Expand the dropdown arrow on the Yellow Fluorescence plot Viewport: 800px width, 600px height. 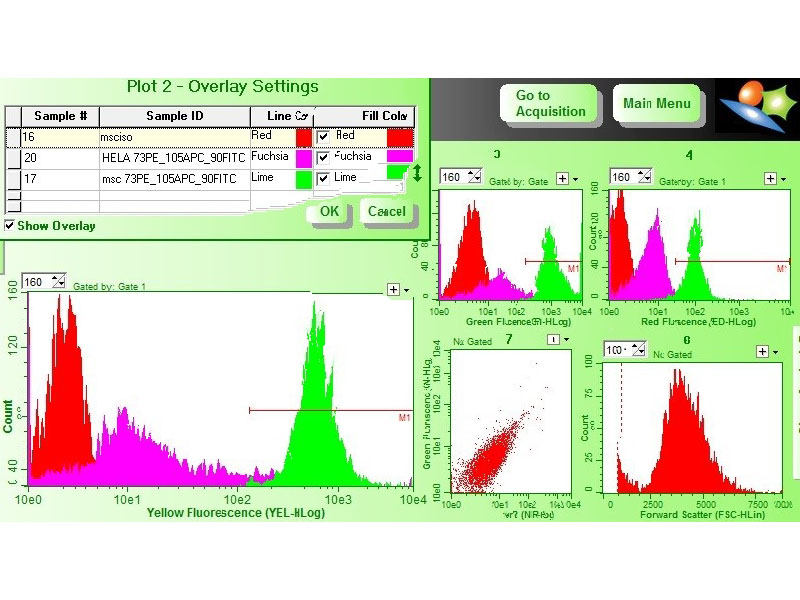407,290
